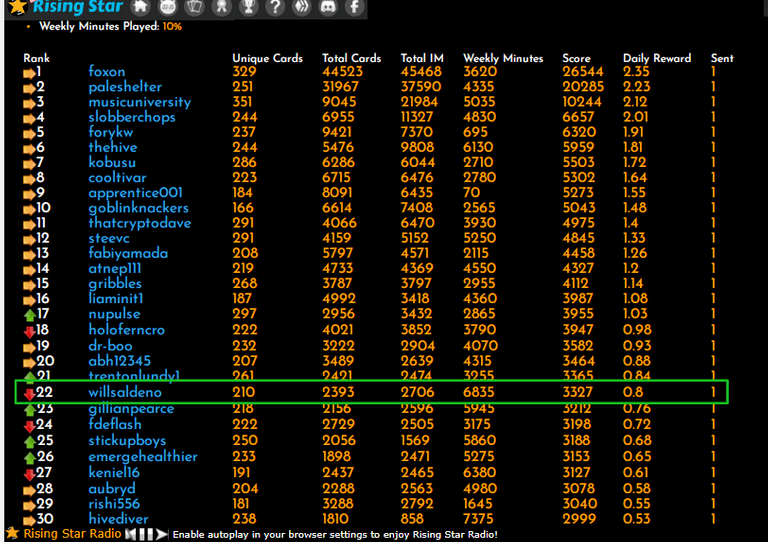Screen dimensions: 768x542
Task: Click hivediver's weekly minutes 7375
Action: coord(479,519)
